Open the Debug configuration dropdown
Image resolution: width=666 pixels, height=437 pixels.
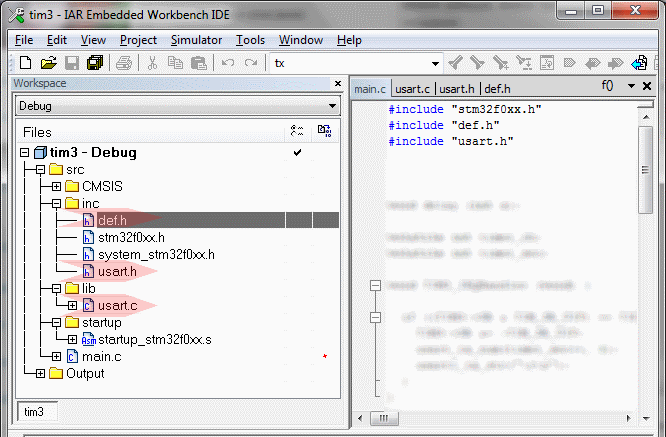332,106
